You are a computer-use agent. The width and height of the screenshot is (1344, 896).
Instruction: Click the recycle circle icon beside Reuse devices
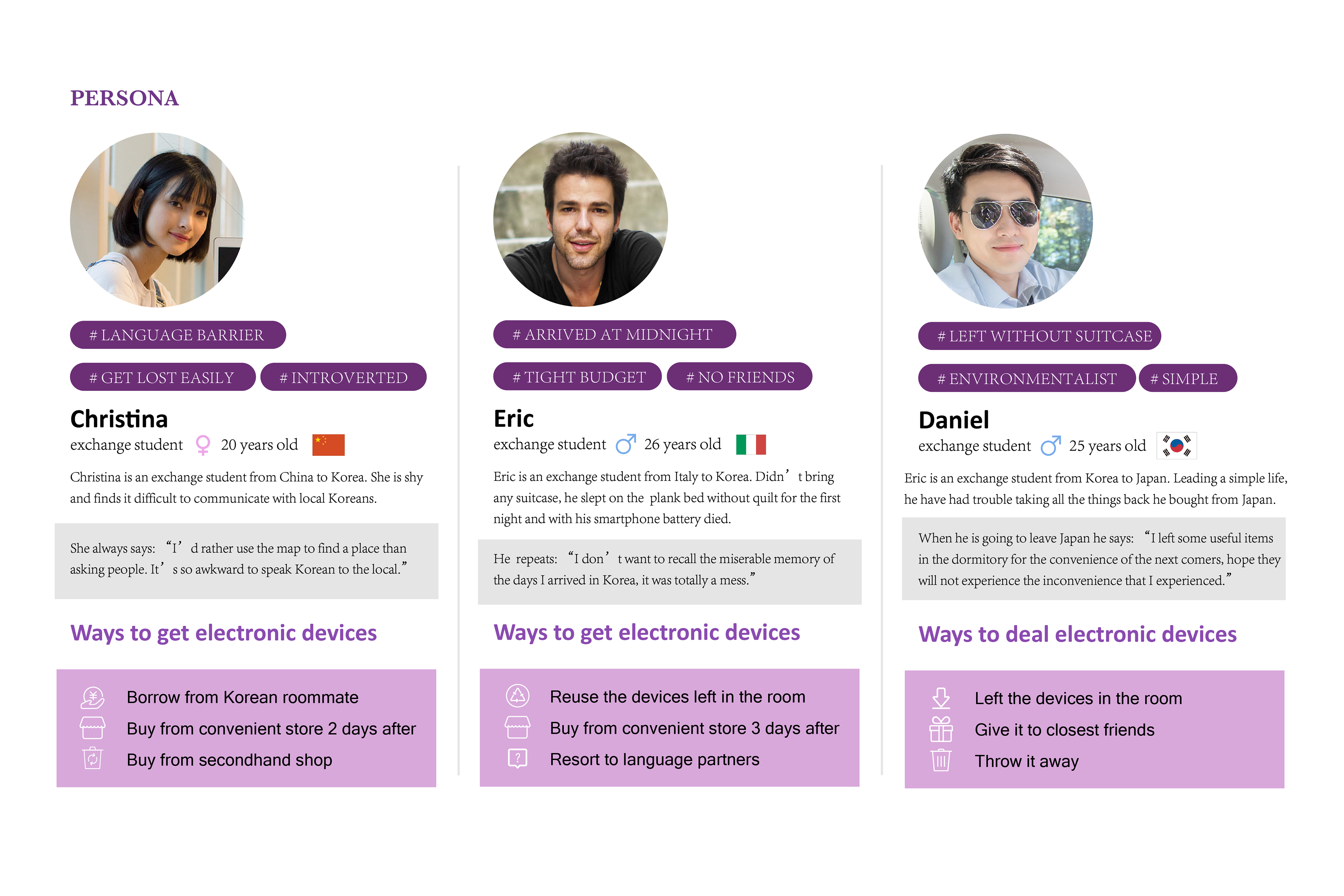point(517,695)
